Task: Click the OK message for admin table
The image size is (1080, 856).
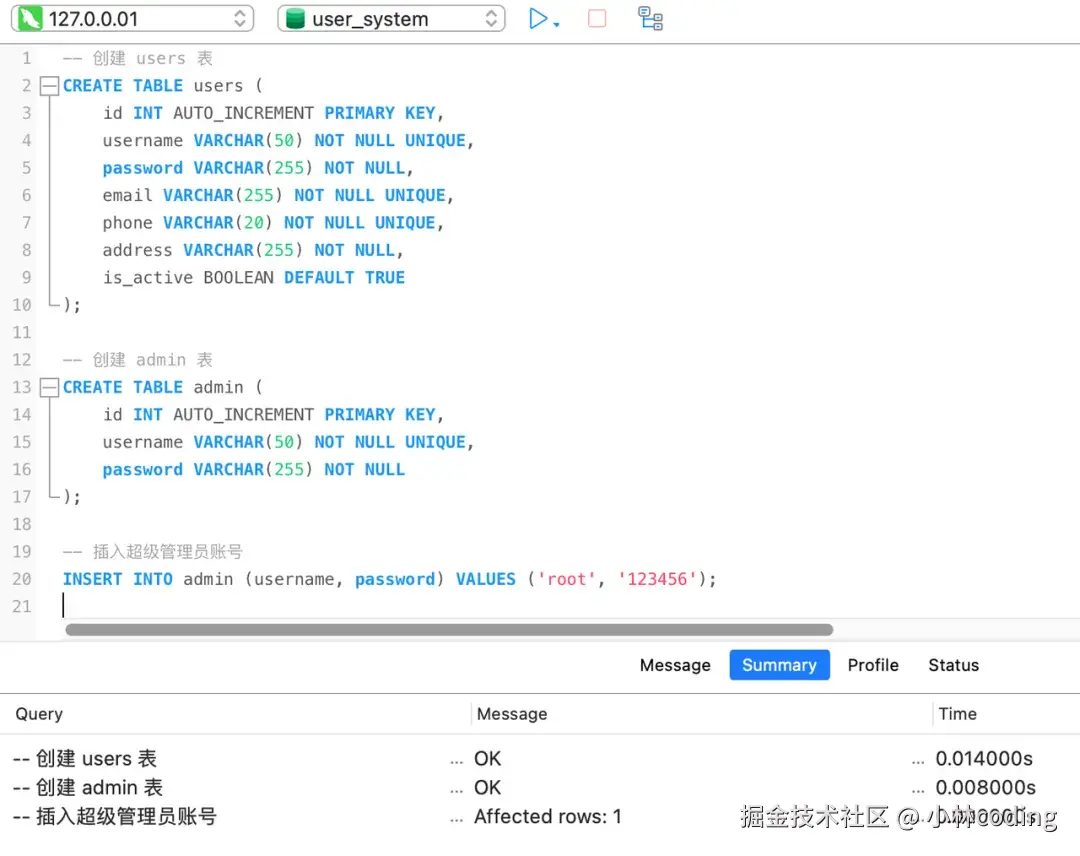Action: pyautogui.click(x=487, y=787)
